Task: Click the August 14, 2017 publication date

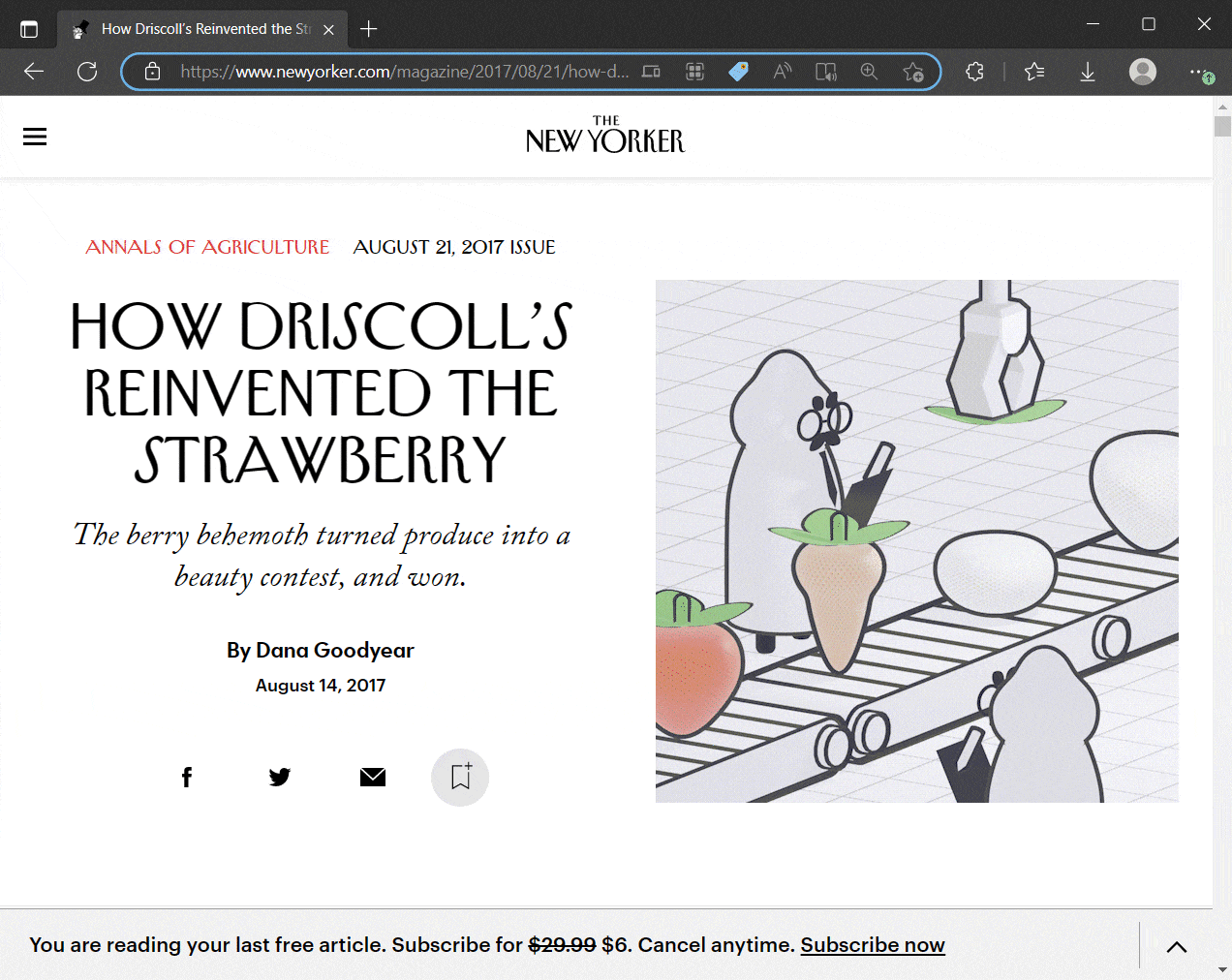Action: (321, 686)
